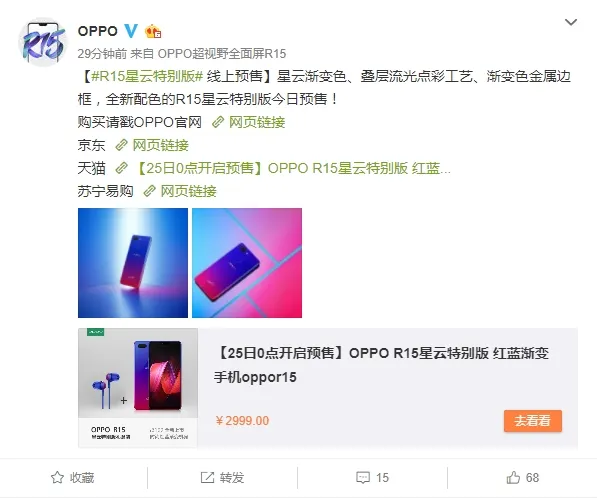Image resolution: width=597 pixels, height=498 pixels.
Task: Click the orange 去看看 button
Action: [x=533, y=421]
